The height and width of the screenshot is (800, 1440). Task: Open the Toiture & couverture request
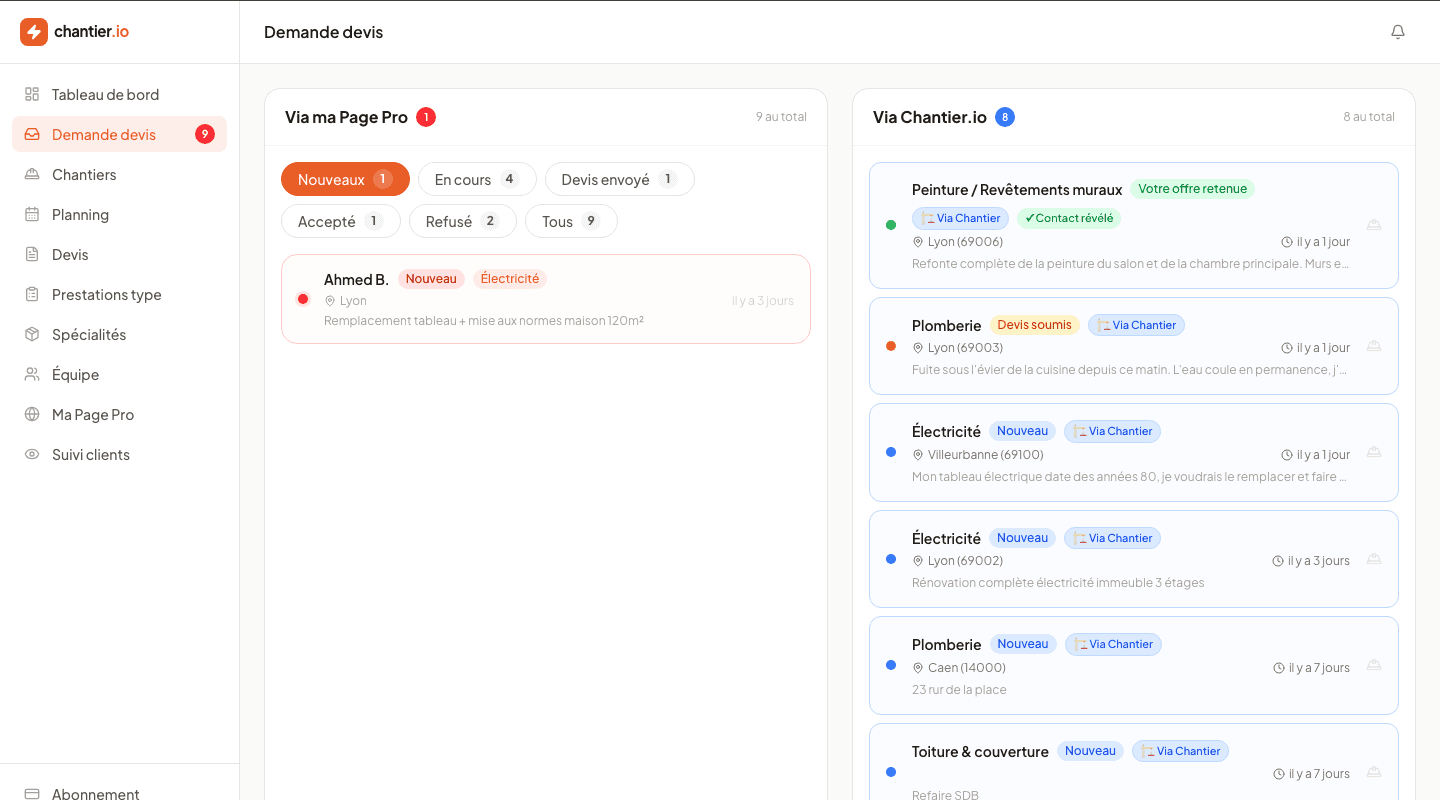(x=1134, y=762)
